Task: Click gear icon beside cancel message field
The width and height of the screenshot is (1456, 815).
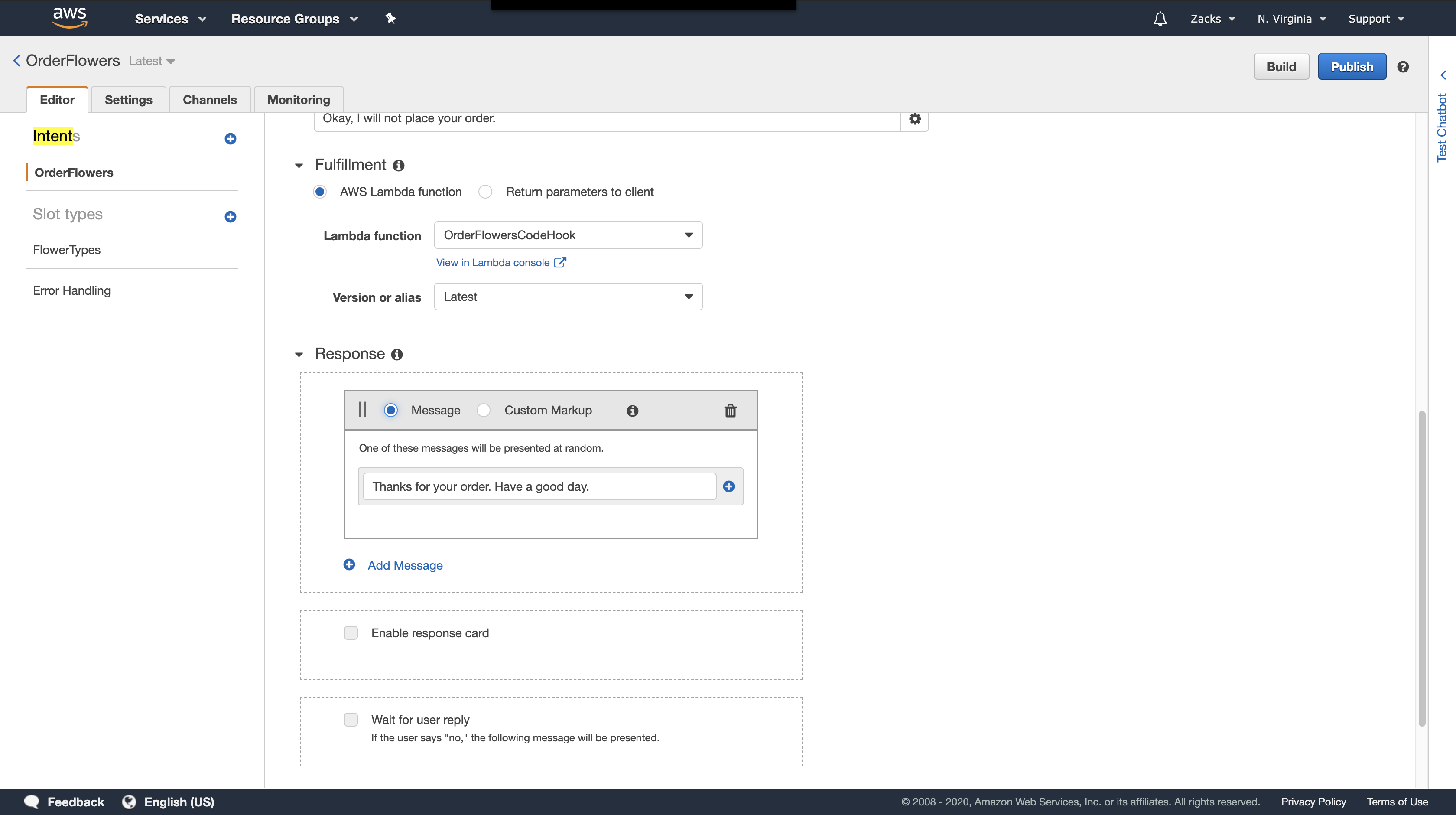Action: tap(914, 119)
